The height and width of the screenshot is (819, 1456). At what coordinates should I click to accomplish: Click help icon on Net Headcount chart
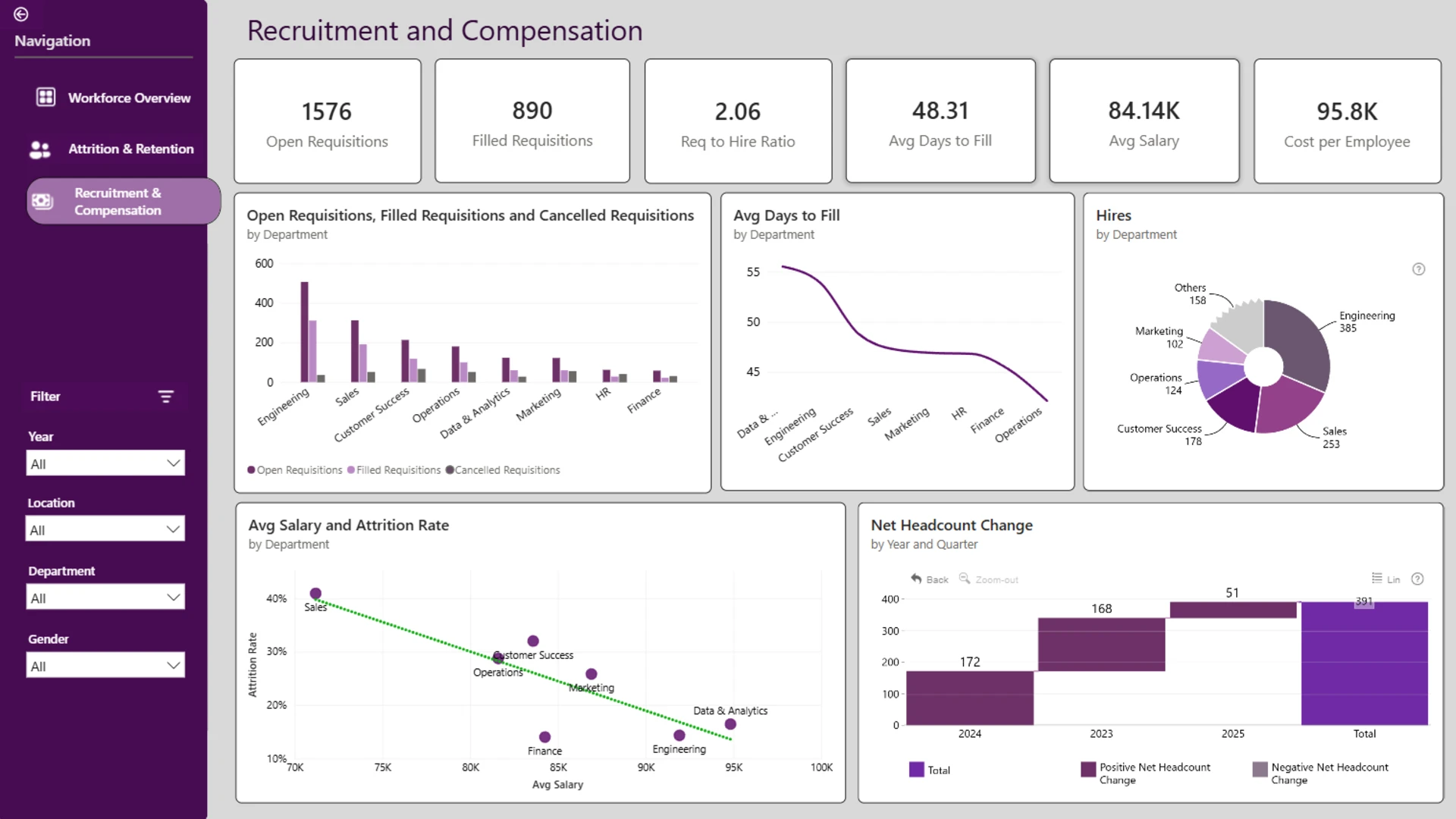pyautogui.click(x=1417, y=579)
